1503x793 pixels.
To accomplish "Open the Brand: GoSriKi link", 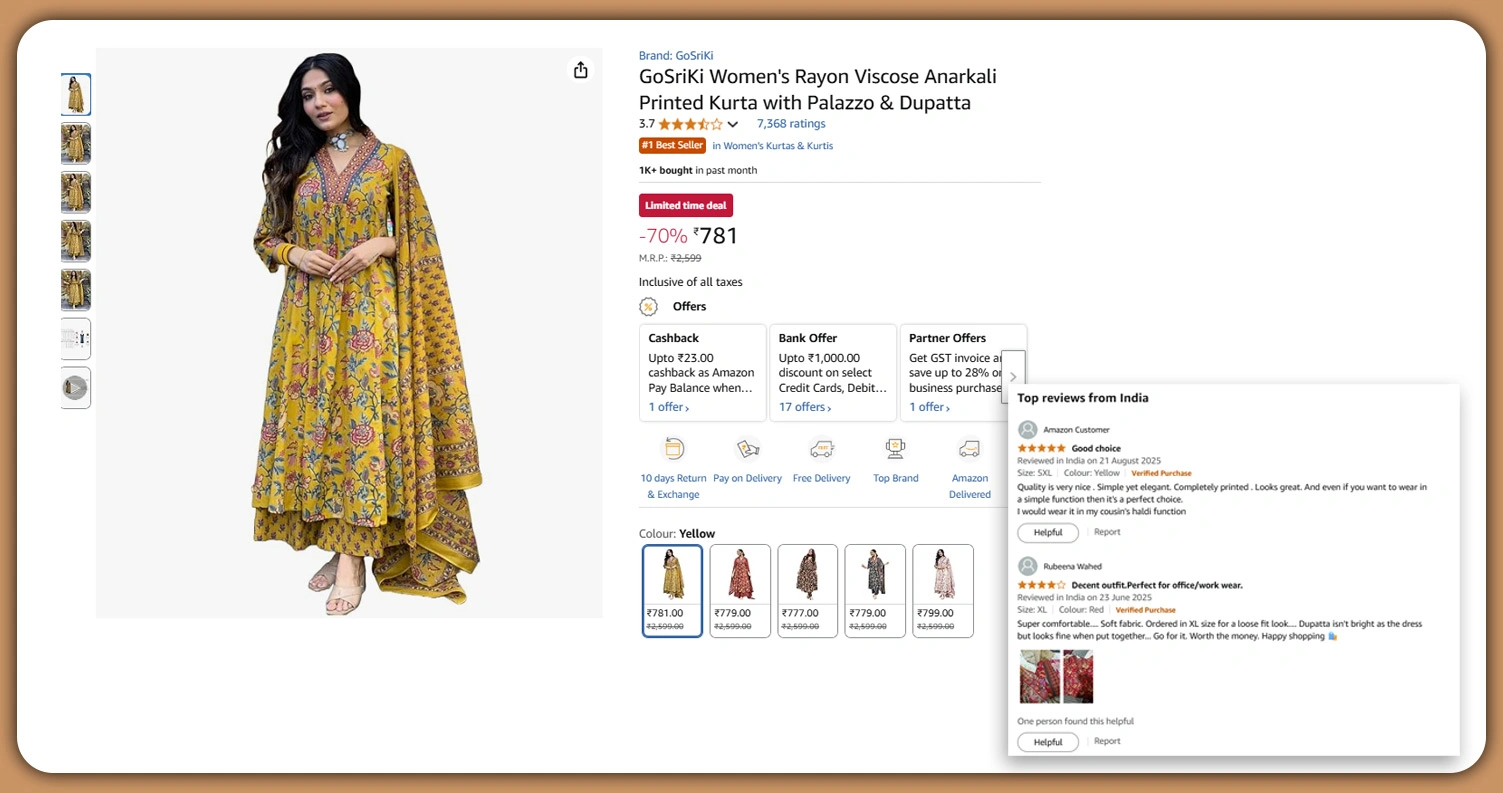I will point(676,56).
